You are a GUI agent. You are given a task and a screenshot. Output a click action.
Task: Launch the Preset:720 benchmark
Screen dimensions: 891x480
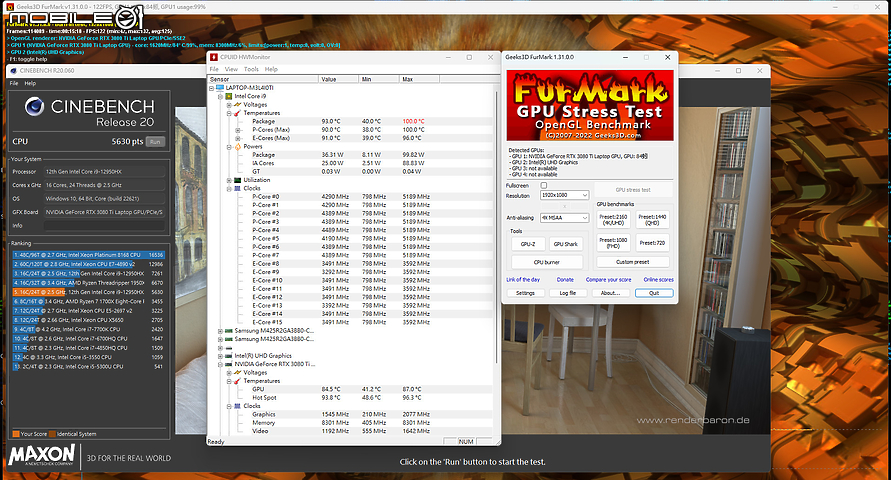pos(652,243)
